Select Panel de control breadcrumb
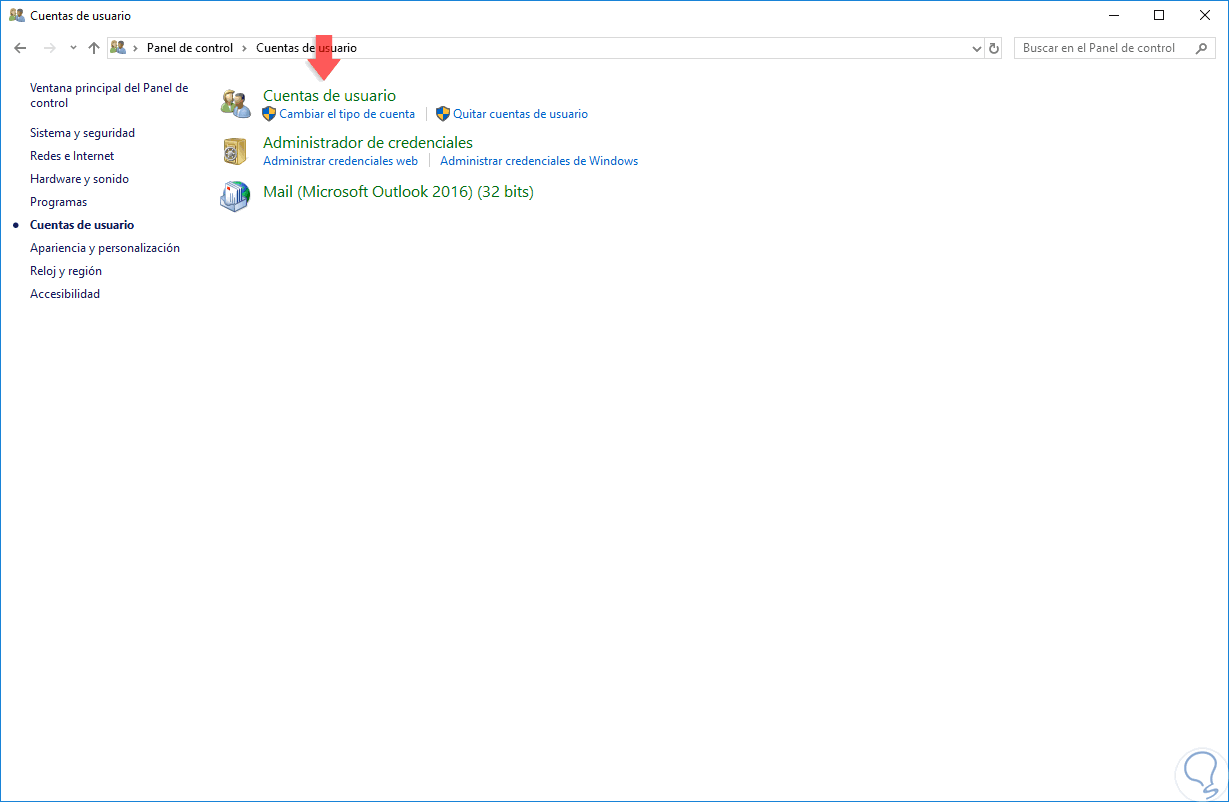Viewport: 1229px width, 802px height. pos(190,48)
